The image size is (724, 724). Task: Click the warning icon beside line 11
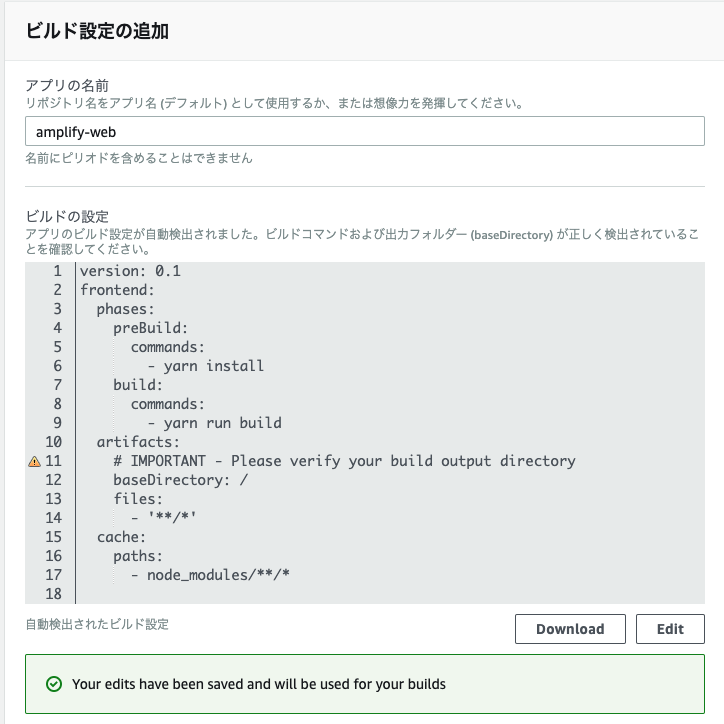point(34,461)
